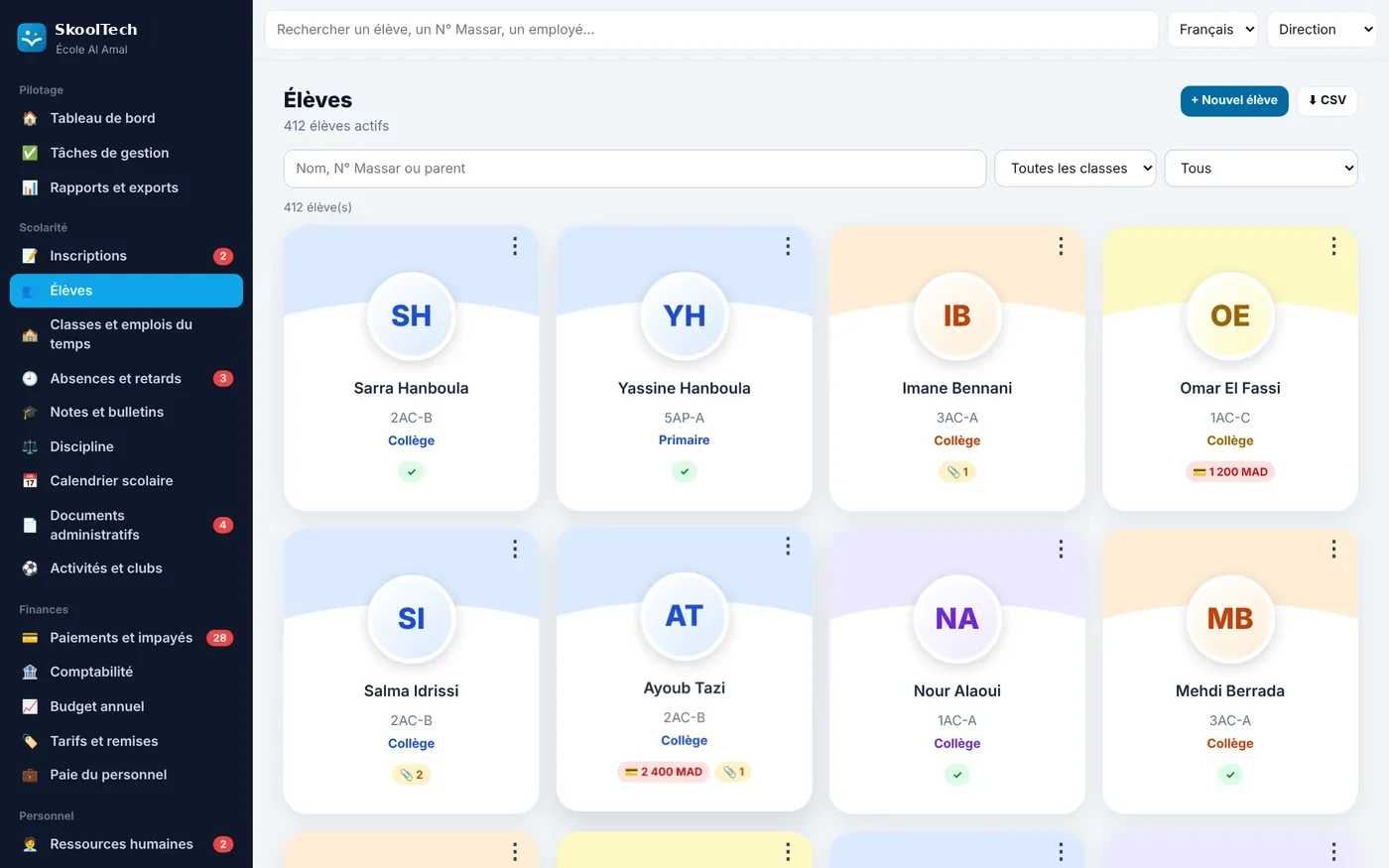Click the attachment badge on Imane Bennani

tap(957, 472)
